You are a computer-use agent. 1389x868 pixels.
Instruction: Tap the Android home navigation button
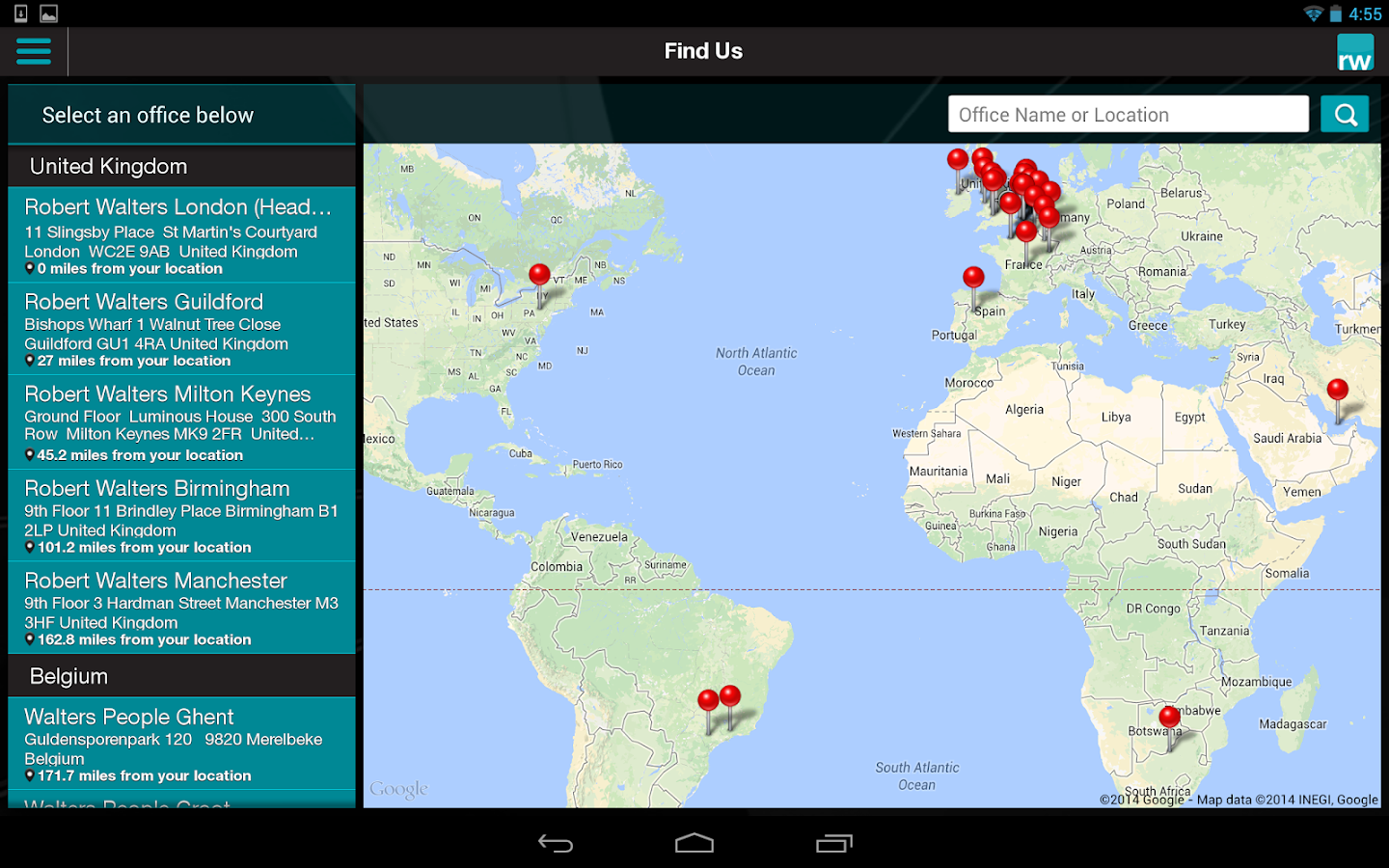(694, 844)
